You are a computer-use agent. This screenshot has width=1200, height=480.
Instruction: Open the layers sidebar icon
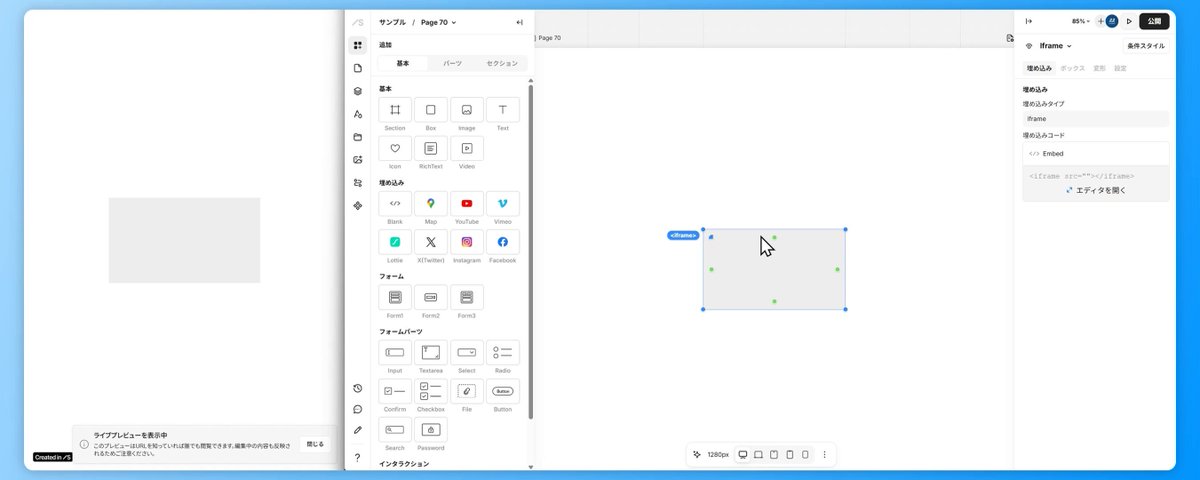point(358,91)
